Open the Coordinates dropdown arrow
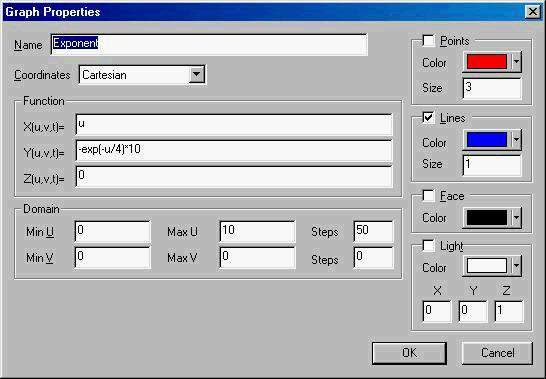The width and height of the screenshot is (546, 379). [x=196, y=74]
